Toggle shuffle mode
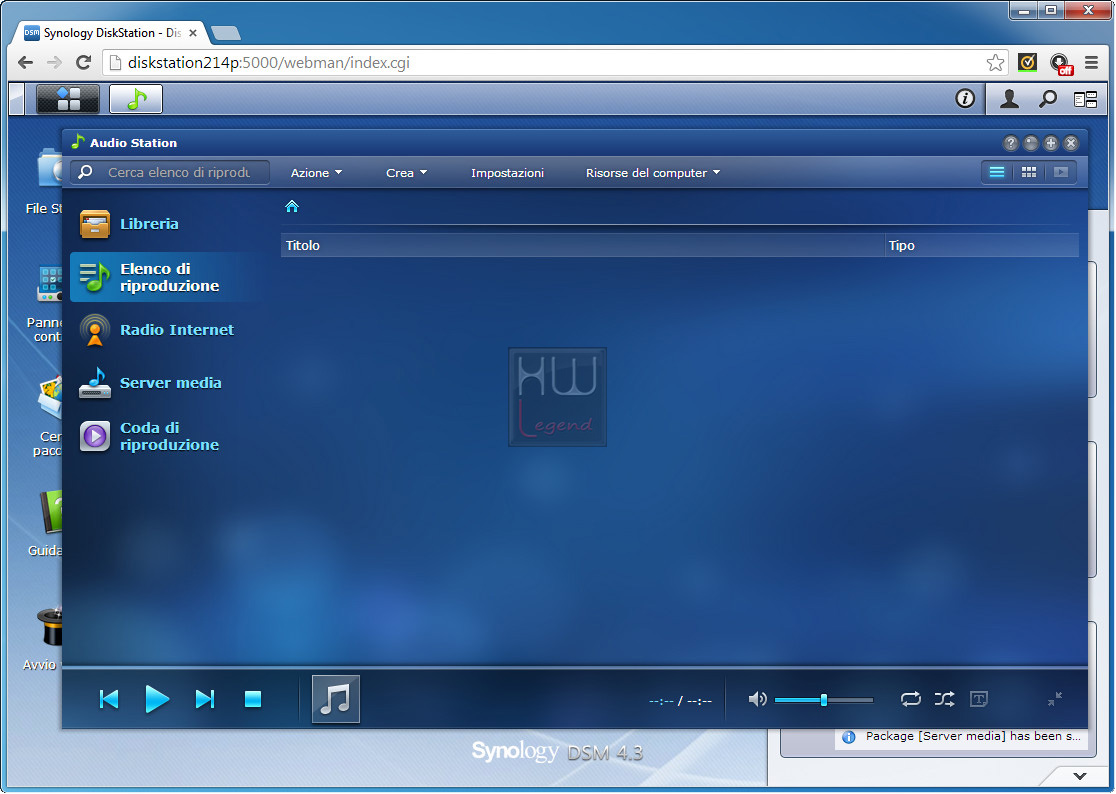The height and width of the screenshot is (794, 1116). point(944,699)
